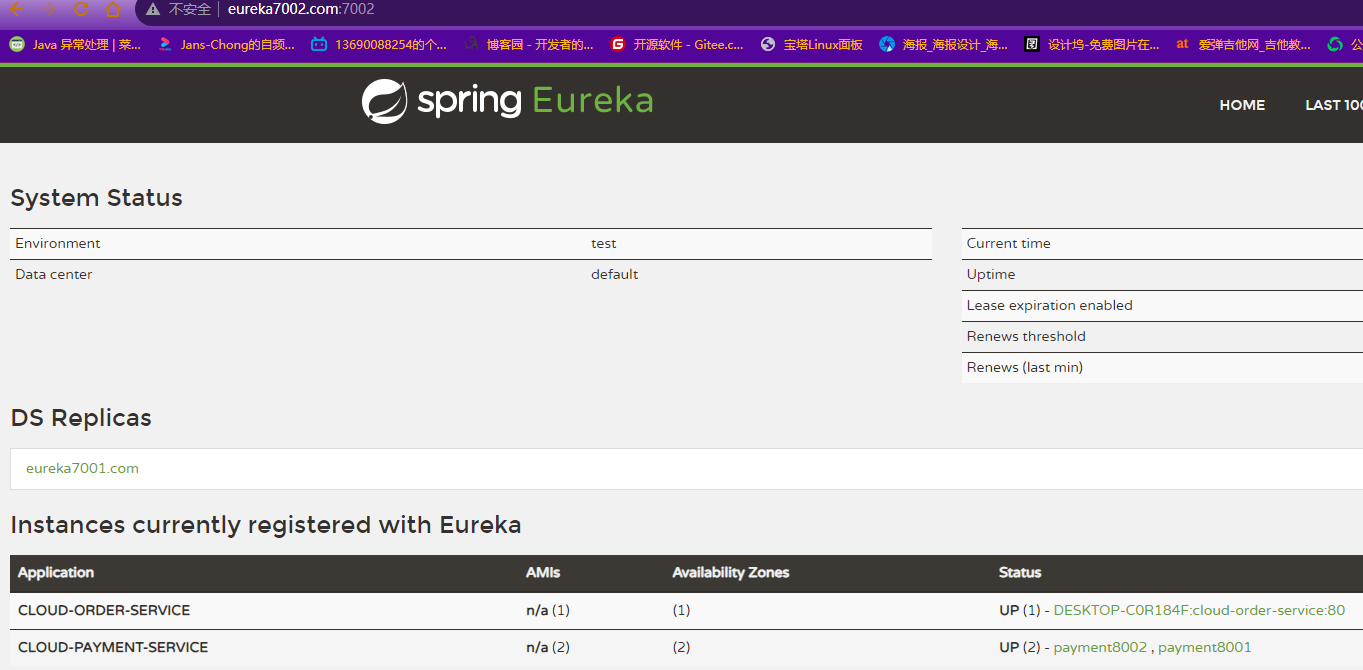Viewport: 1363px width, 670px height.
Task: Click the not-secure warning triangle icon
Action: [x=153, y=9]
